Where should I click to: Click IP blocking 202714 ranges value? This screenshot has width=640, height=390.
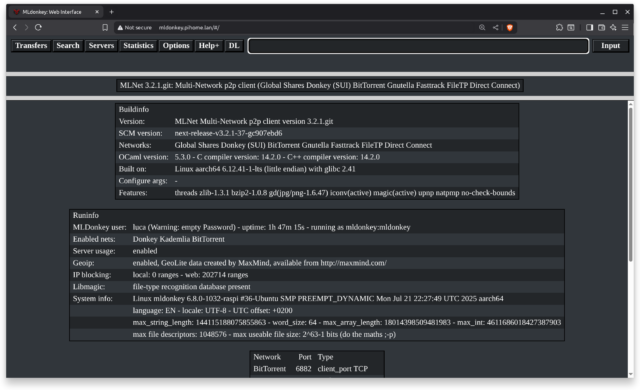pos(190,275)
